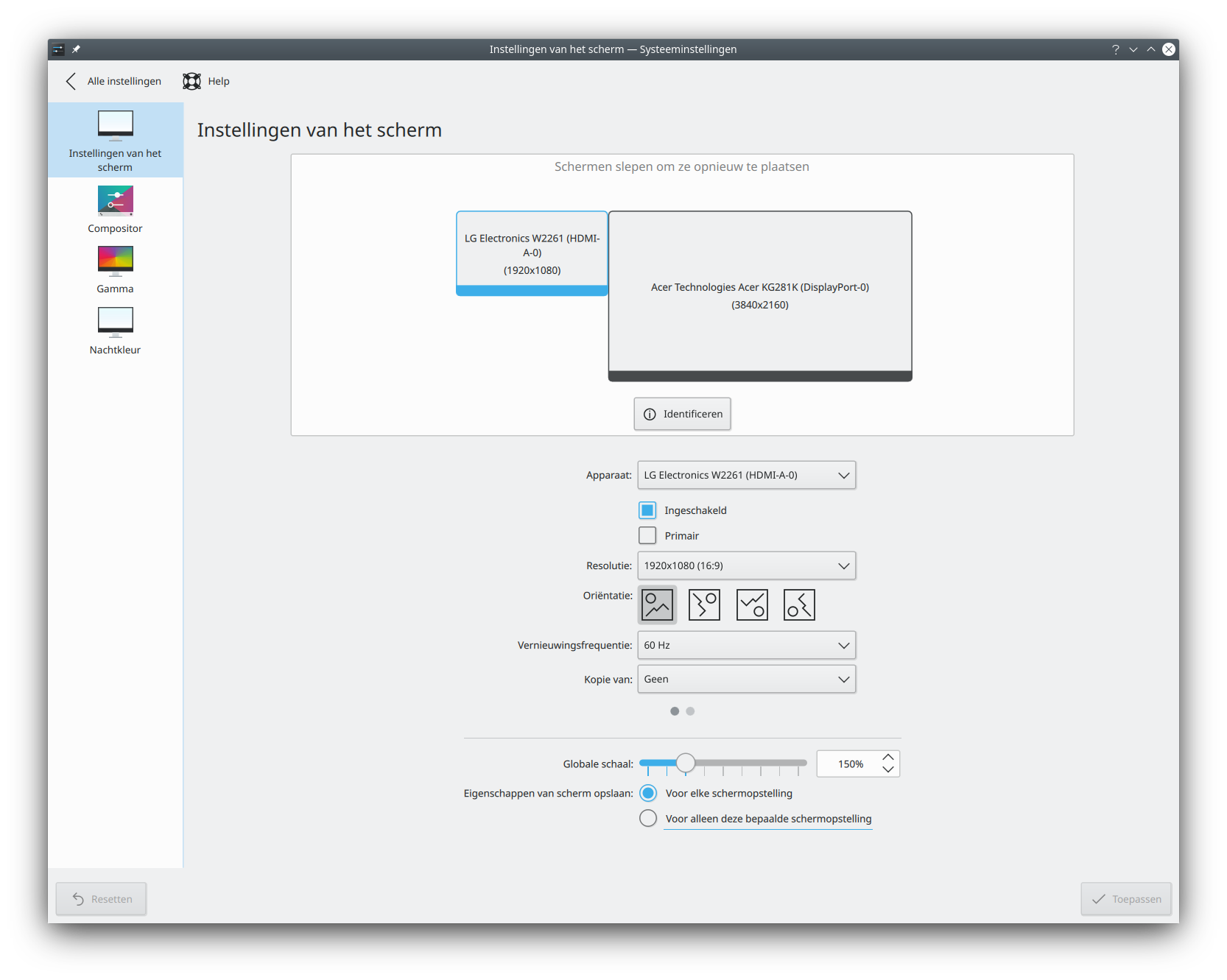
Task: Select the rotate counter-clockwise orientation icon
Action: coord(799,605)
